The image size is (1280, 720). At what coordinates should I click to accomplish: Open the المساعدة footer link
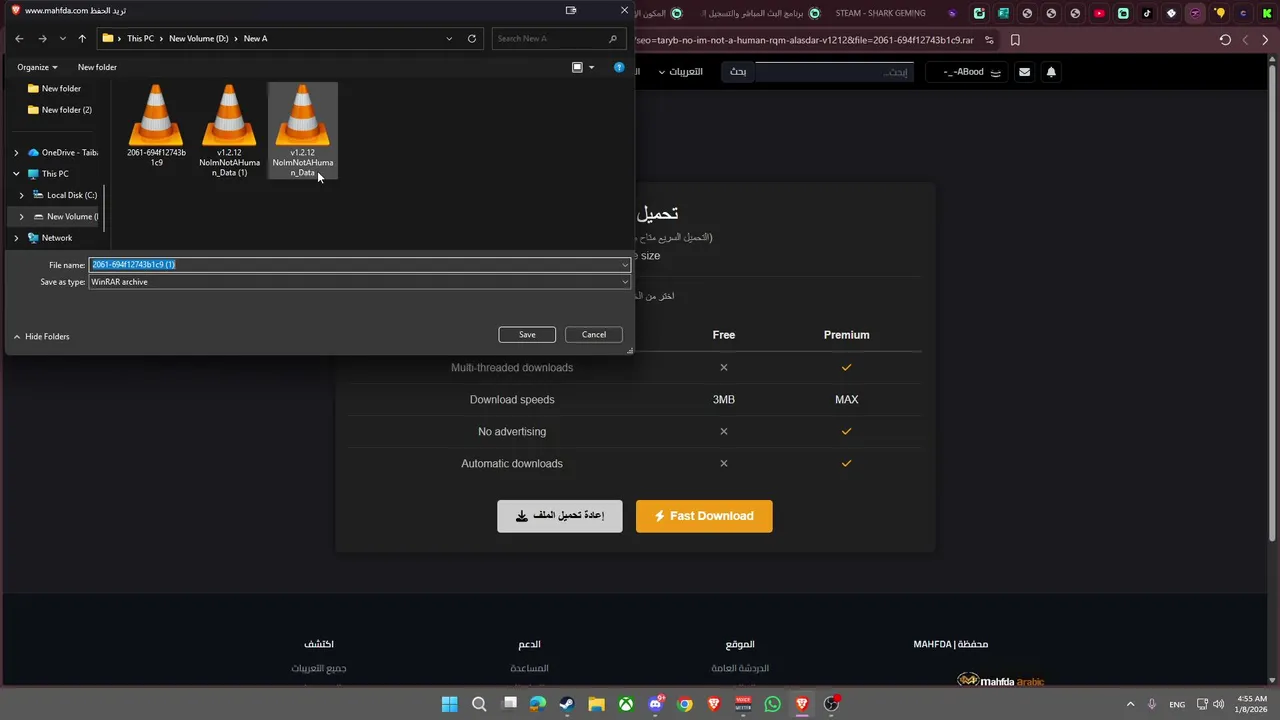[530, 668]
